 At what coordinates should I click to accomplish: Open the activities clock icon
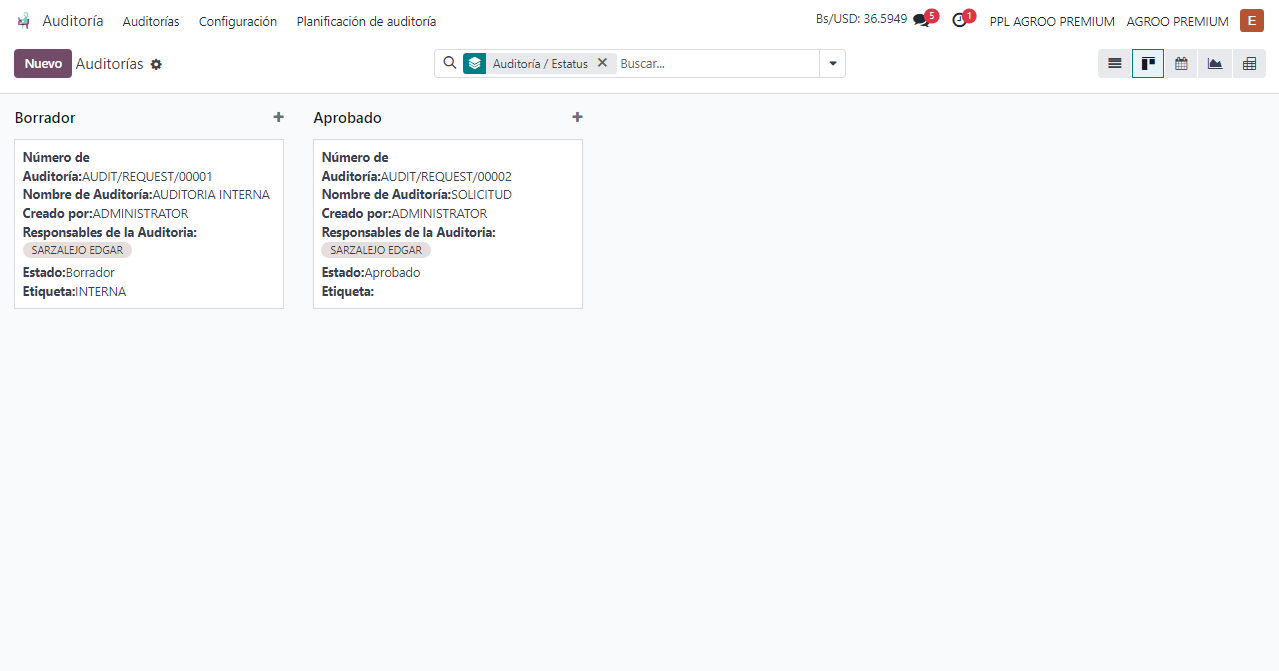pyautogui.click(x=960, y=21)
